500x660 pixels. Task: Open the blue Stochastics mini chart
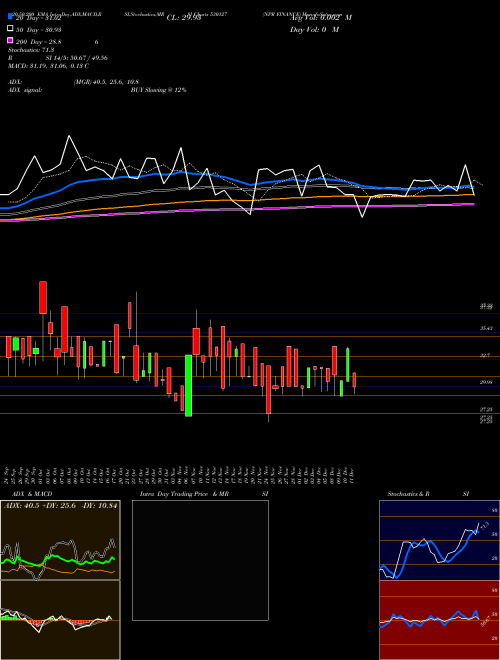pyautogui.click(x=439, y=540)
